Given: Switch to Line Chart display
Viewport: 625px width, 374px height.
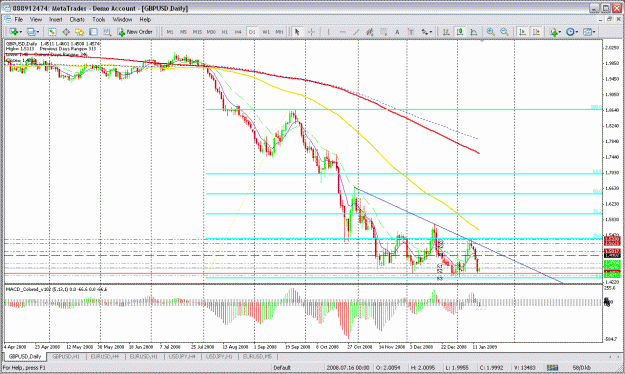Looking at the screenshot, I should click(474, 32).
